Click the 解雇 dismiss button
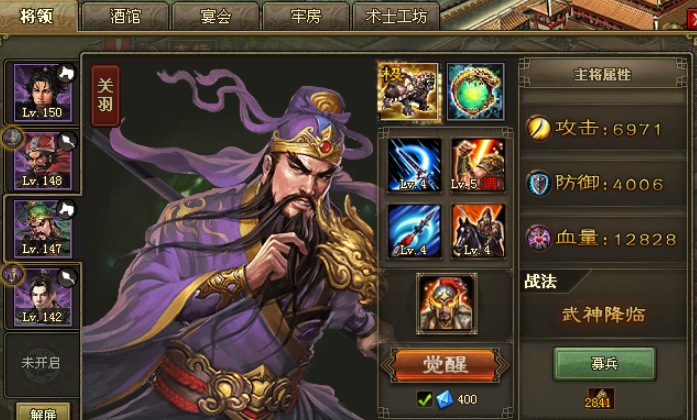 click(43, 412)
